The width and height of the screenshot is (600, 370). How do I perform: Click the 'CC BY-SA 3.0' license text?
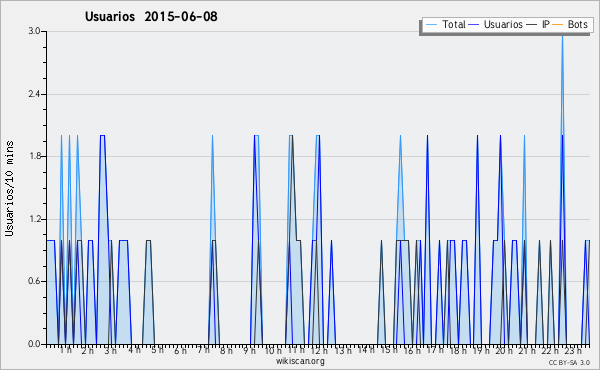tap(569, 362)
